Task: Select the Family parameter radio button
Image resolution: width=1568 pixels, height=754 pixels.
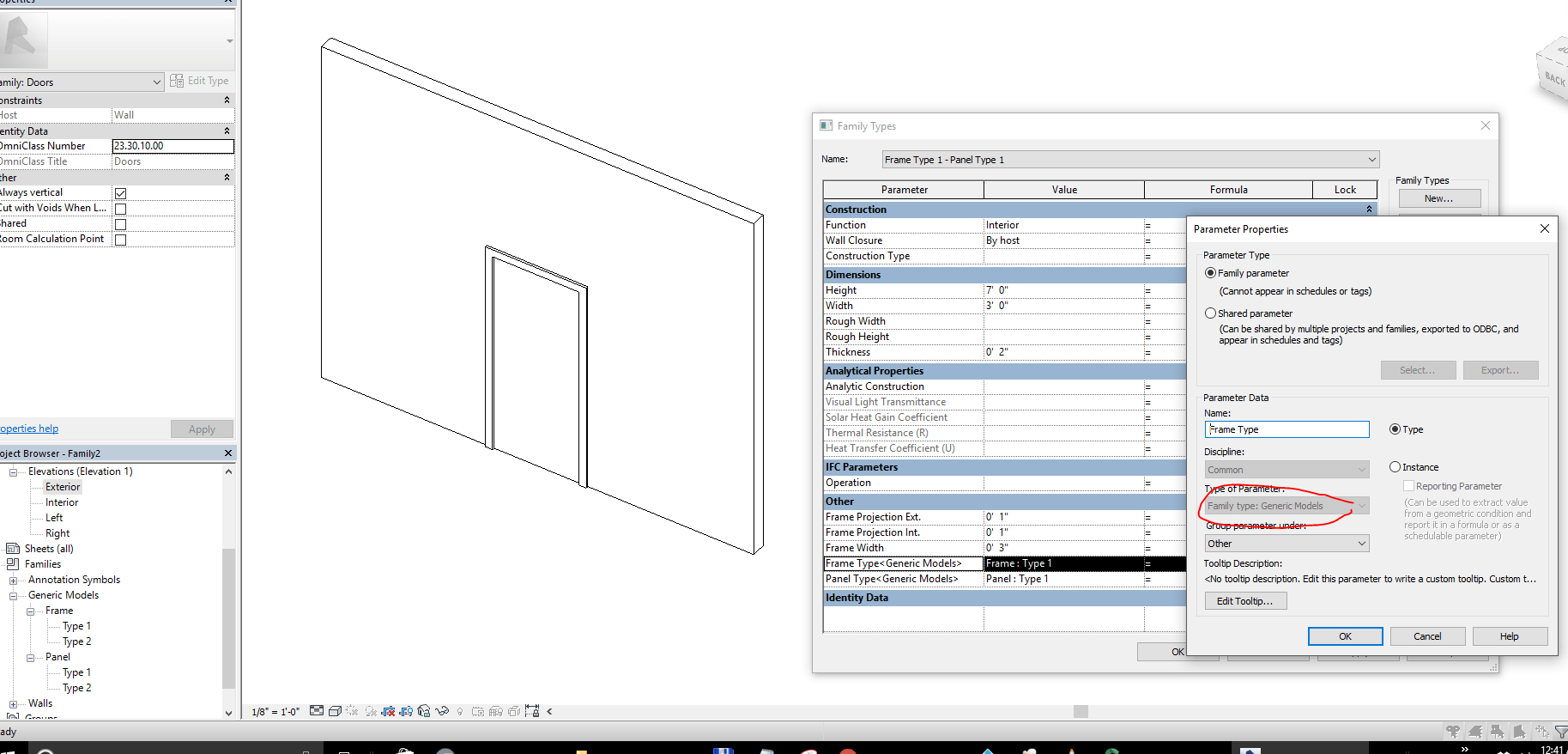Action: click(x=1211, y=273)
